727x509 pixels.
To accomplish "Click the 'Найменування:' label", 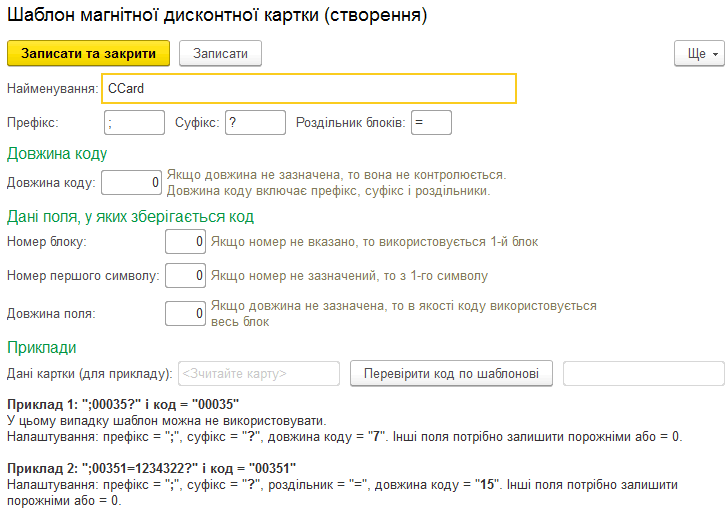I will coord(52,89).
